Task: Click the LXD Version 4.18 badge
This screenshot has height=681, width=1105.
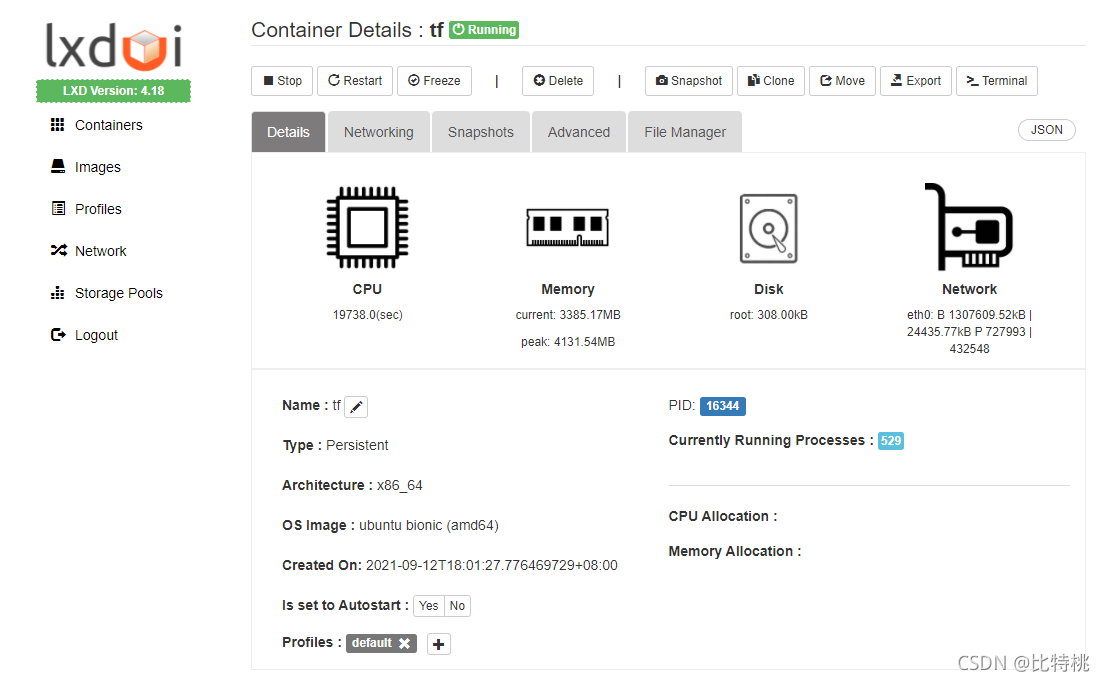Action: [113, 91]
